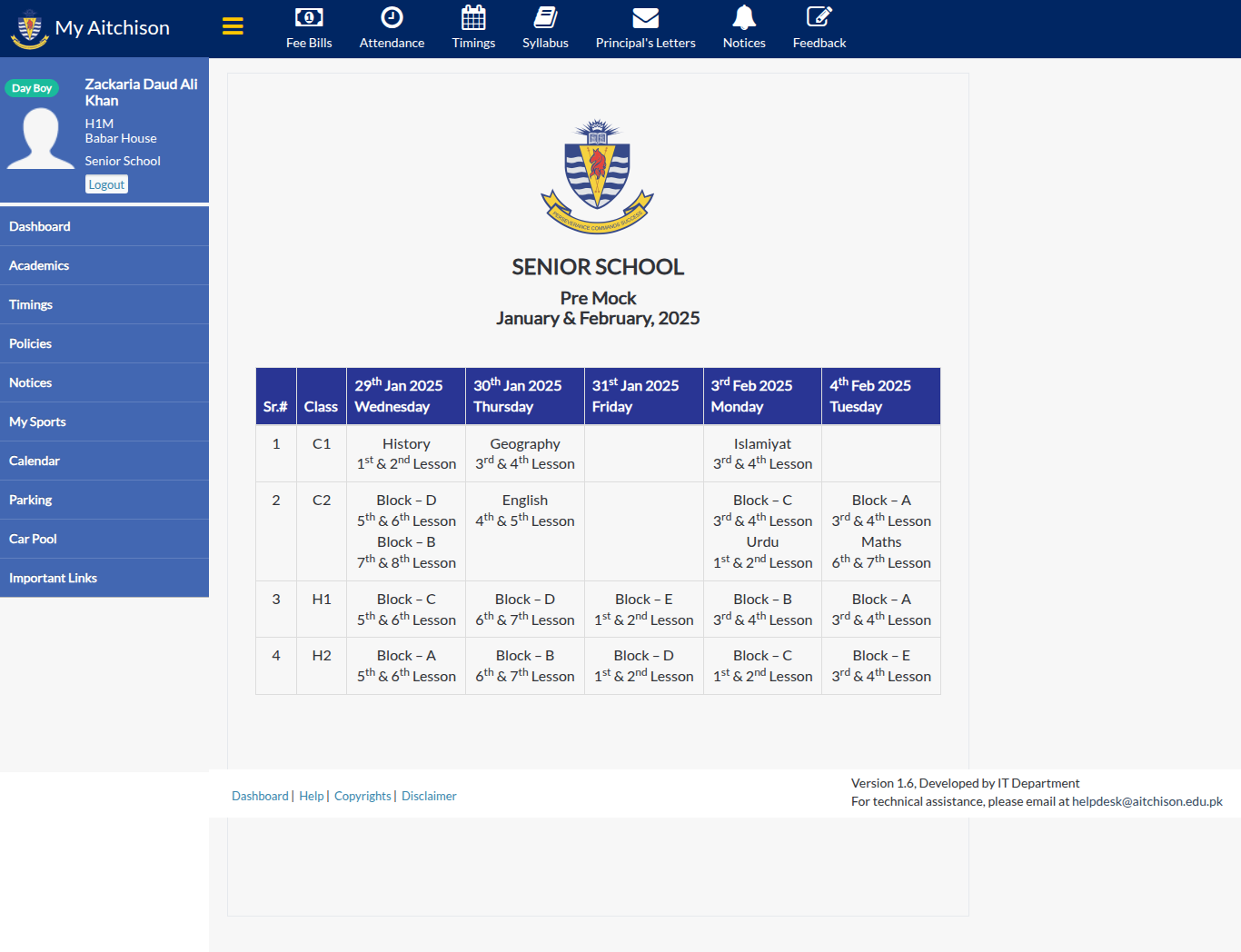Open Policies in the sidebar

[x=104, y=343]
